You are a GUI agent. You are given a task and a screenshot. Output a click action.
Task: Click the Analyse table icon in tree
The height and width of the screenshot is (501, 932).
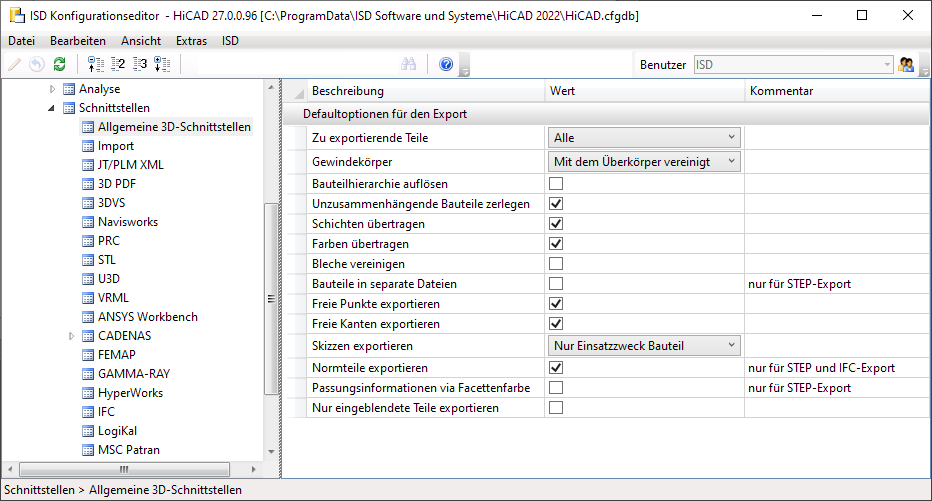pyautogui.click(x=69, y=89)
